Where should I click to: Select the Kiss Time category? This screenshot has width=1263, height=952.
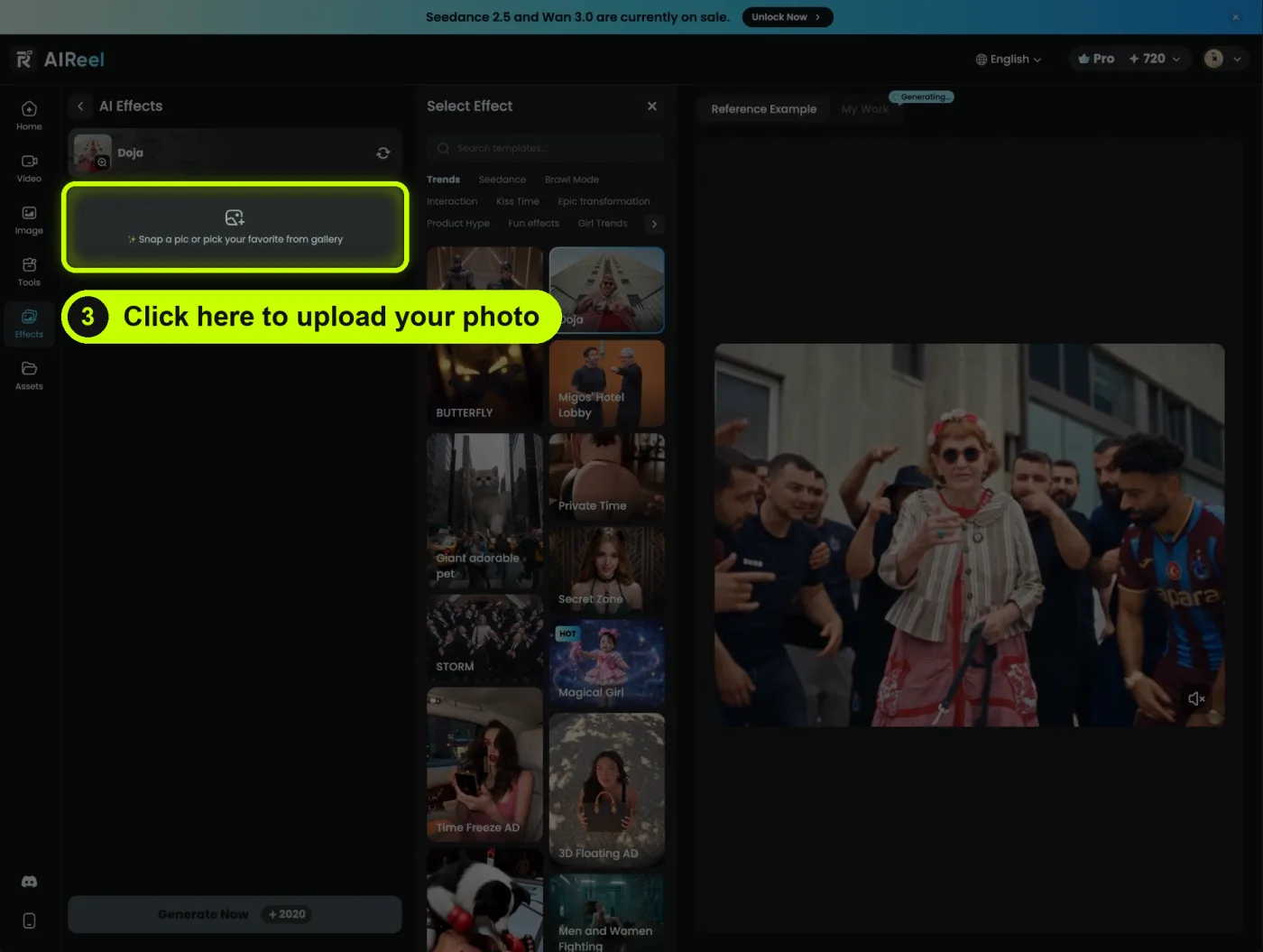pos(518,201)
